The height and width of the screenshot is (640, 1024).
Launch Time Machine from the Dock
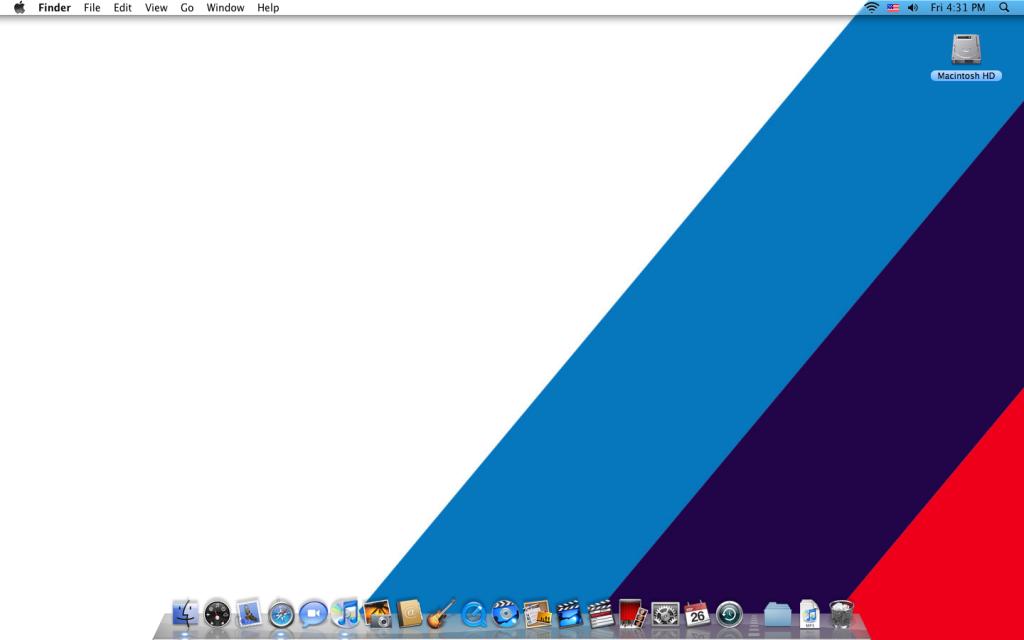pyautogui.click(x=729, y=613)
